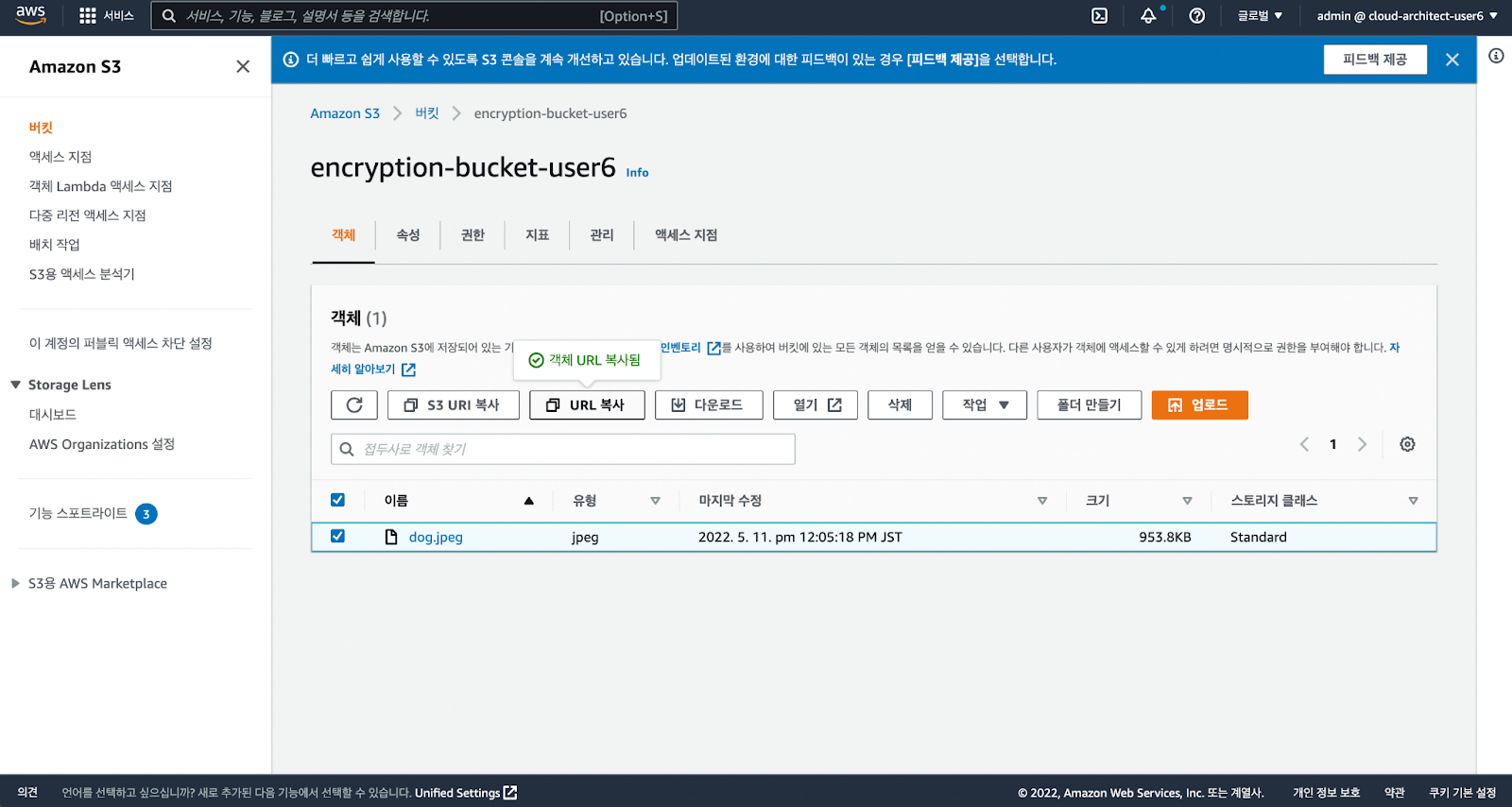Open the admin account dropdown
Image resolution: width=1512 pixels, height=807 pixels.
pos(1407,16)
